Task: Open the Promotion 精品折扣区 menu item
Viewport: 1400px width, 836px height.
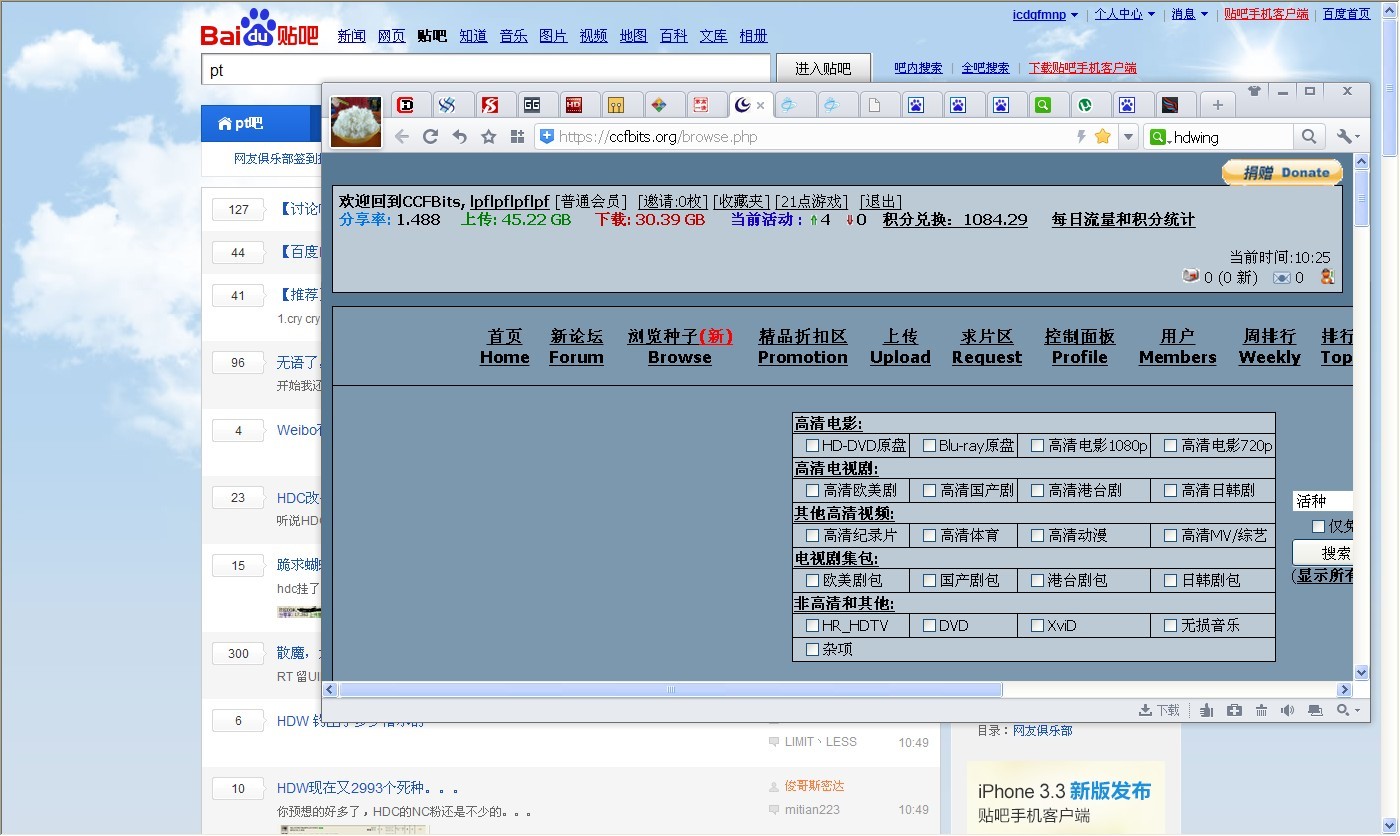Action: [x=802, y=347]
